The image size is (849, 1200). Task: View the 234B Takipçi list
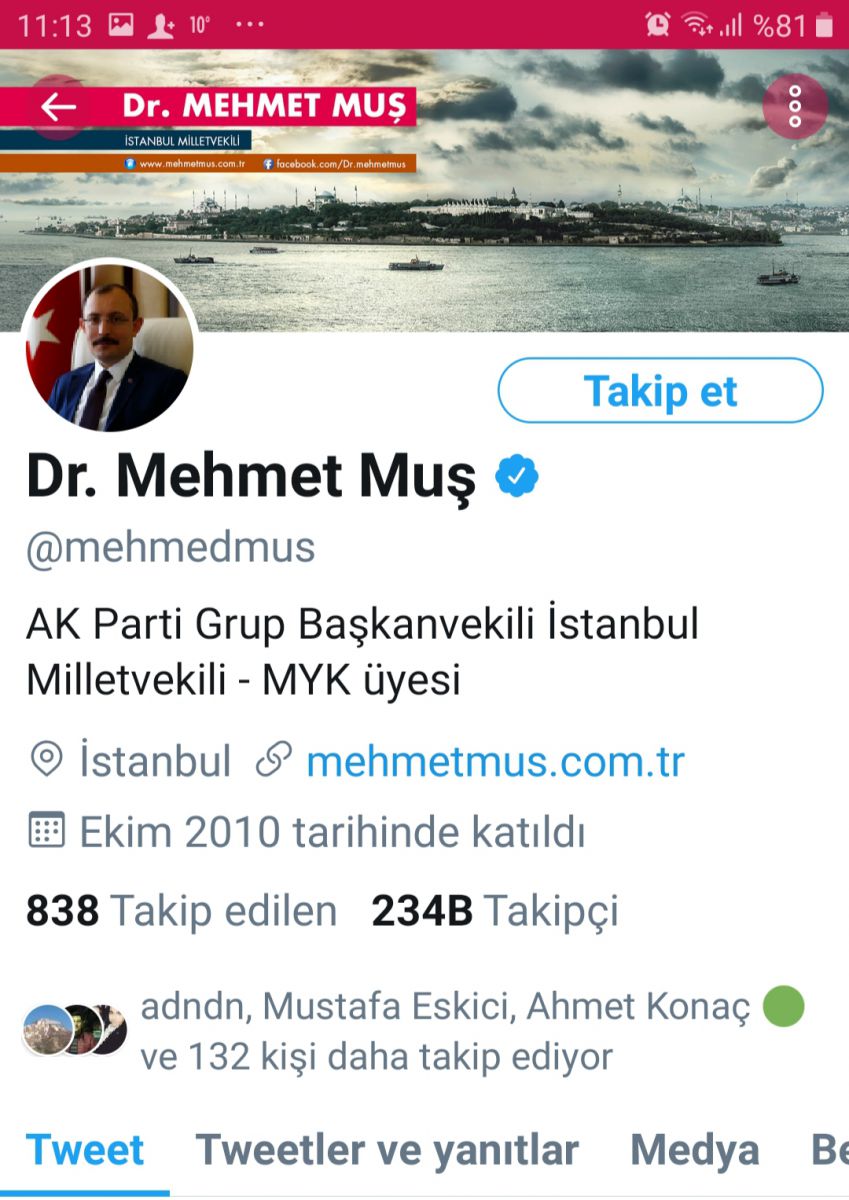tap(495, 911)
